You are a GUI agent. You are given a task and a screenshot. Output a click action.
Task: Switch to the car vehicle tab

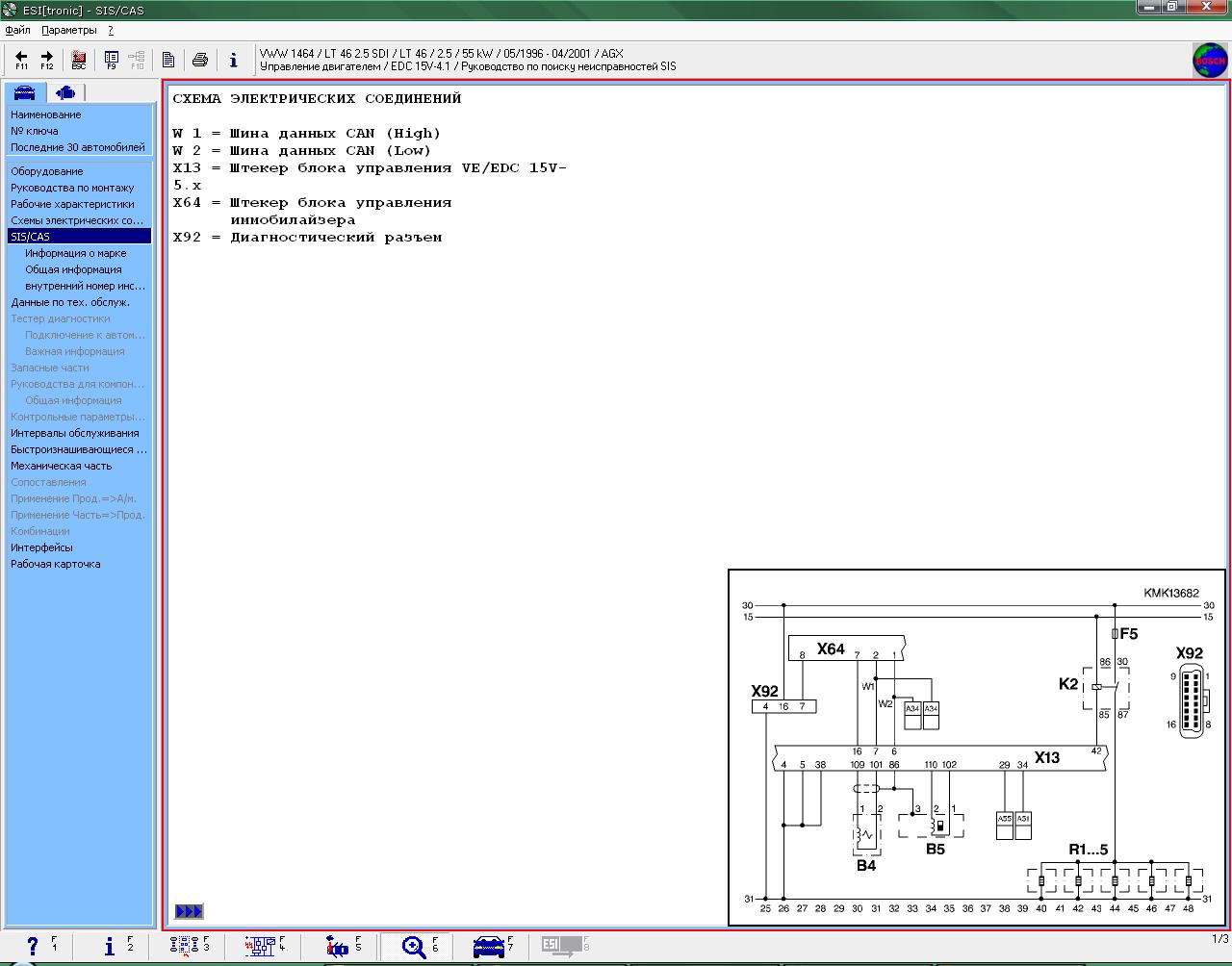pyautogui.click(x=25, y=92)
